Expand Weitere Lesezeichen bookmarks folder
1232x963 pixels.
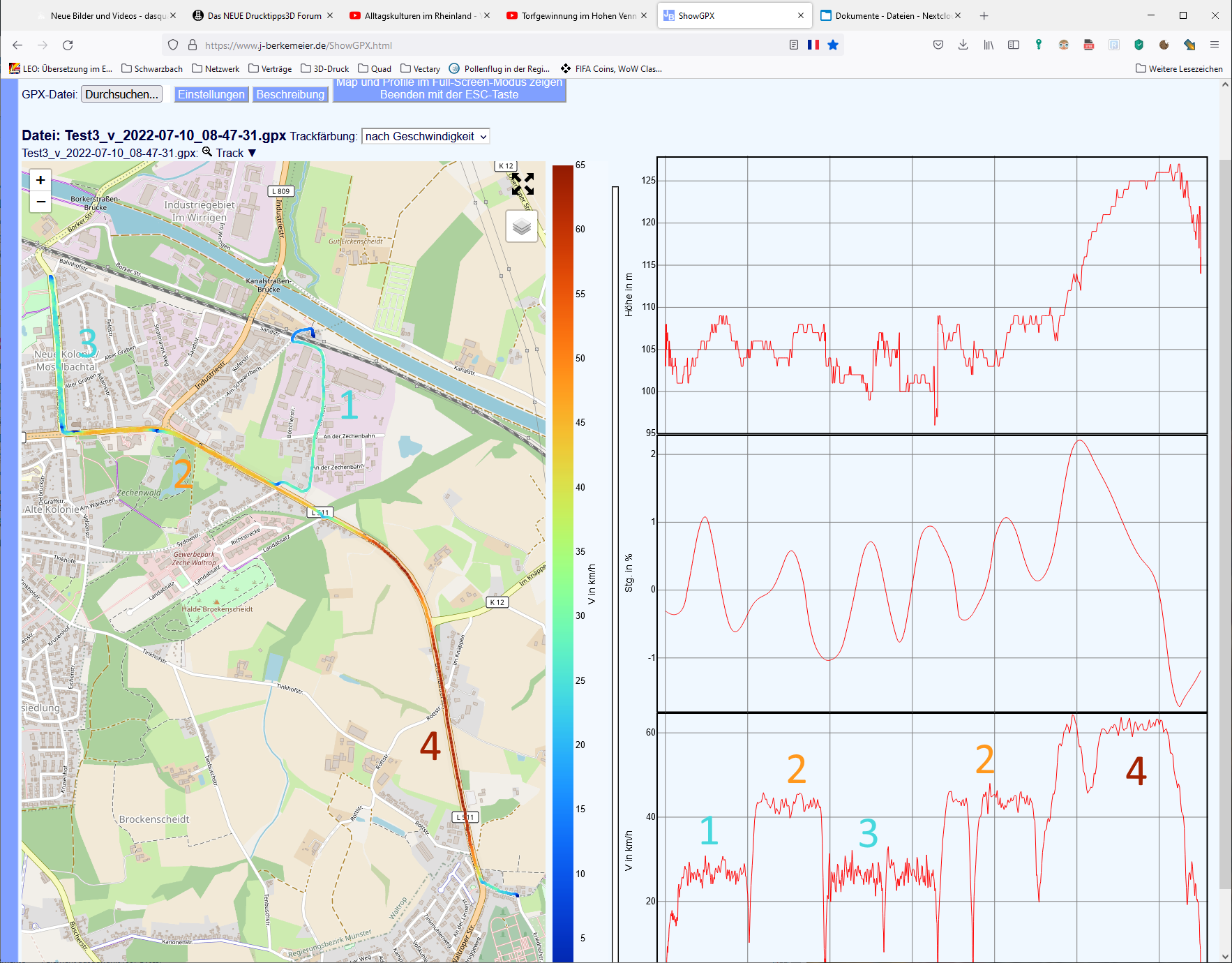1179,68
